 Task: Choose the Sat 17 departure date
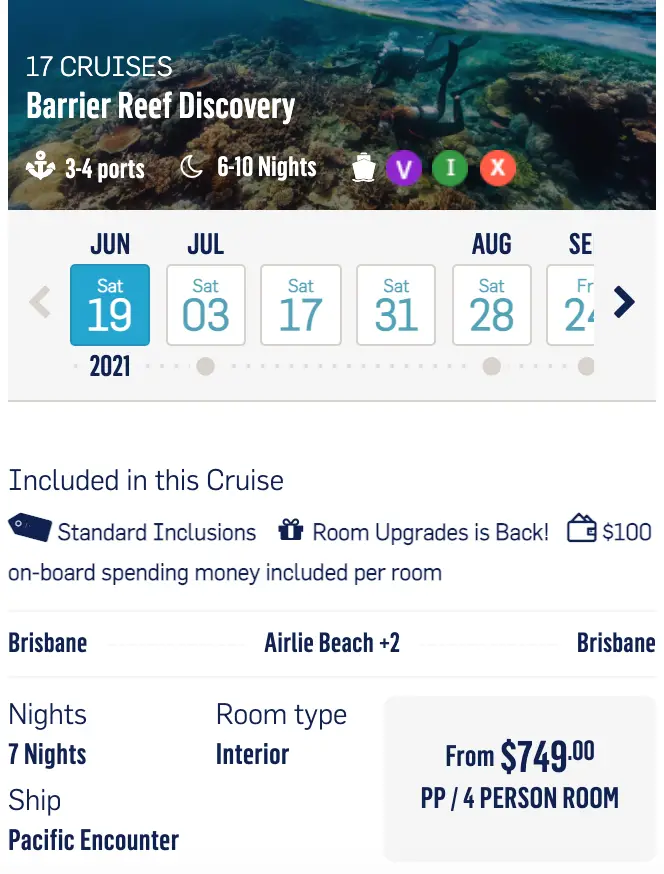[301, 305]
